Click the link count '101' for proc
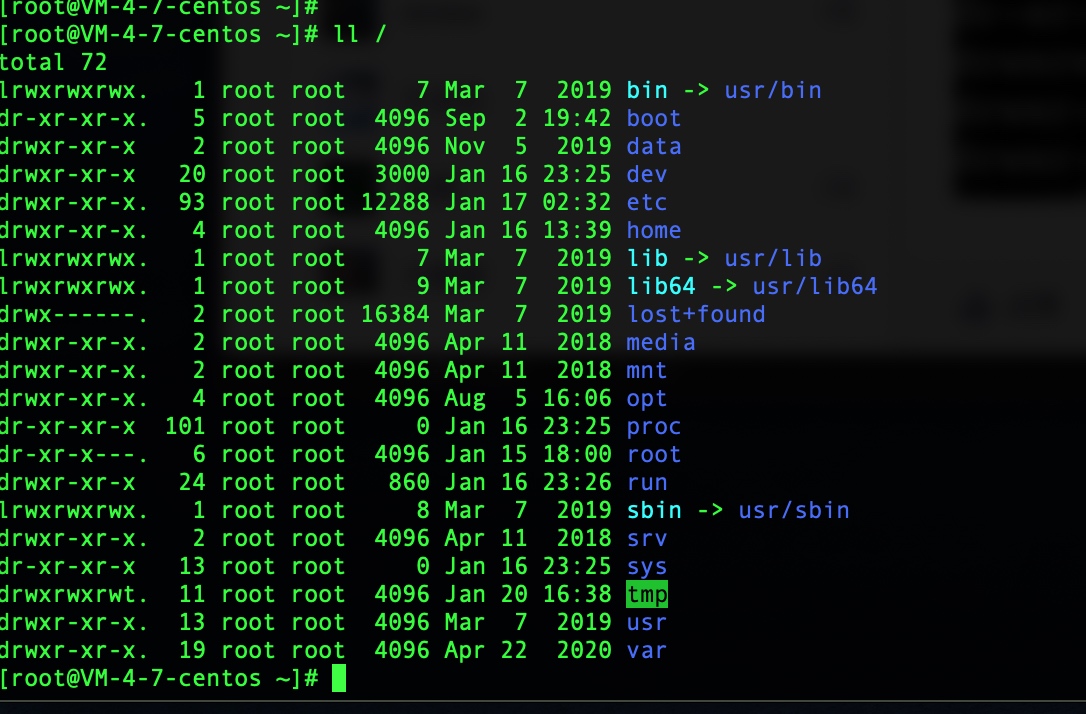 185,426
